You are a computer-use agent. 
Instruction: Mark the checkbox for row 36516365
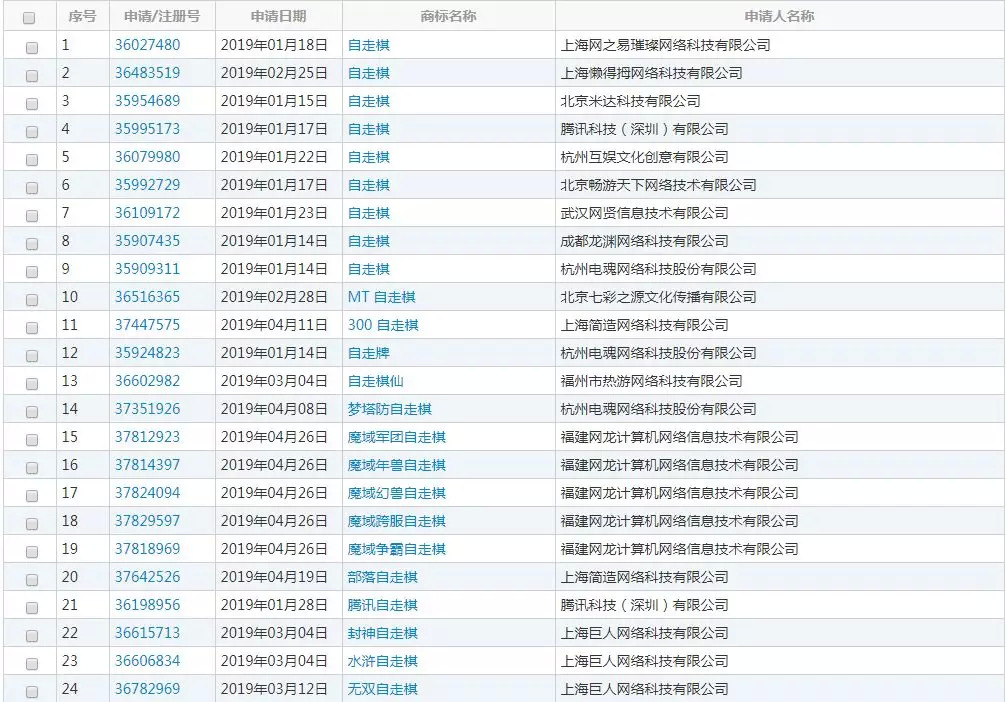[31, 300]
